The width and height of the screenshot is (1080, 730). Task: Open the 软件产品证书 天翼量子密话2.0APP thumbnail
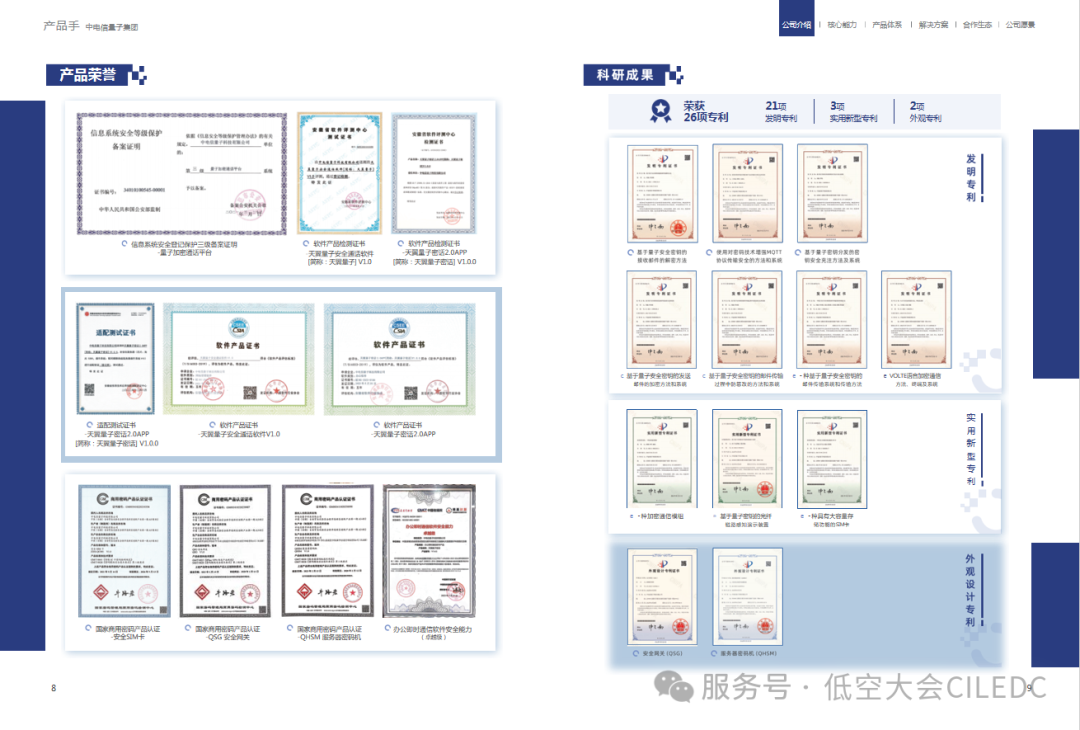[x=399, y=359]
